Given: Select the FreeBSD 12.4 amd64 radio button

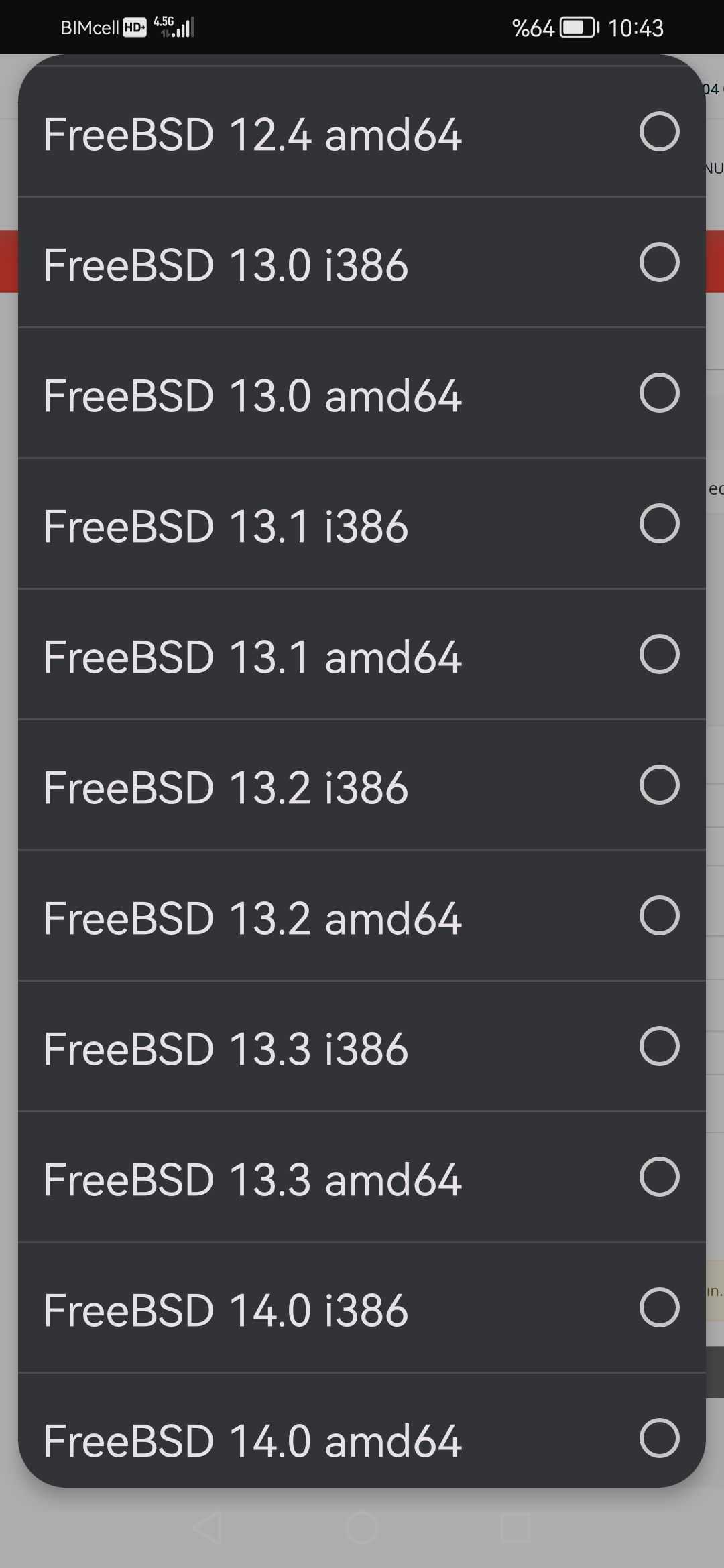Looking at the screenshot, I should click(x=659, y=131).
